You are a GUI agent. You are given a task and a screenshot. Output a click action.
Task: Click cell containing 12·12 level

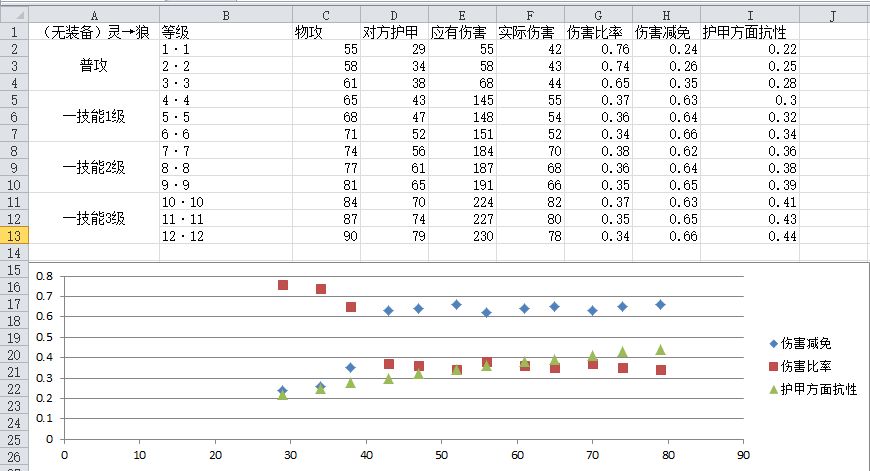[x=226, y=236]
